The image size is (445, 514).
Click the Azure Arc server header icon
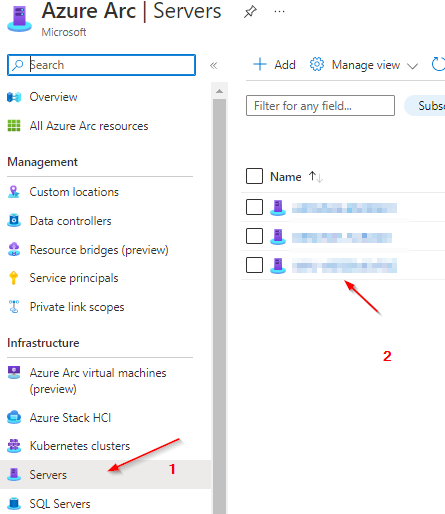[19, 20]
